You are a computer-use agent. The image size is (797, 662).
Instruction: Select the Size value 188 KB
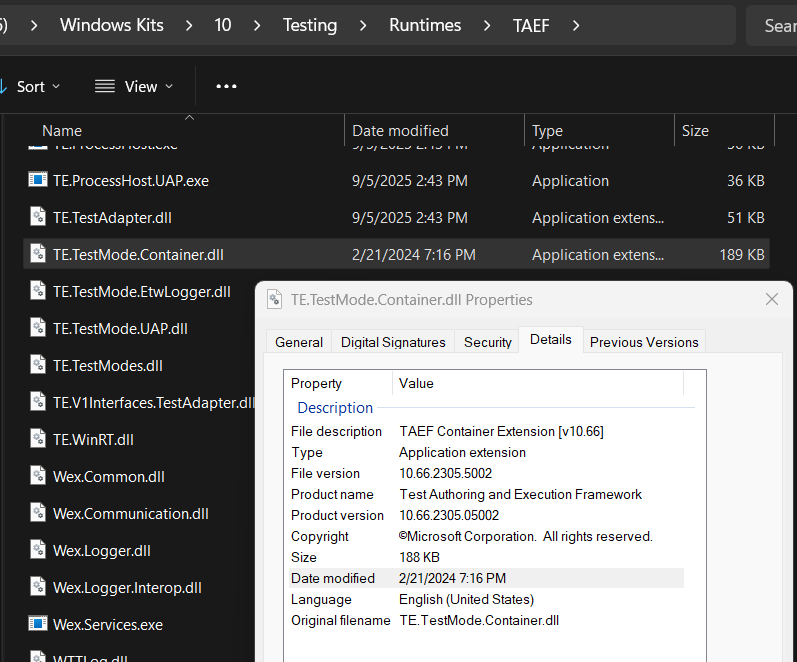tap(419, 557)
